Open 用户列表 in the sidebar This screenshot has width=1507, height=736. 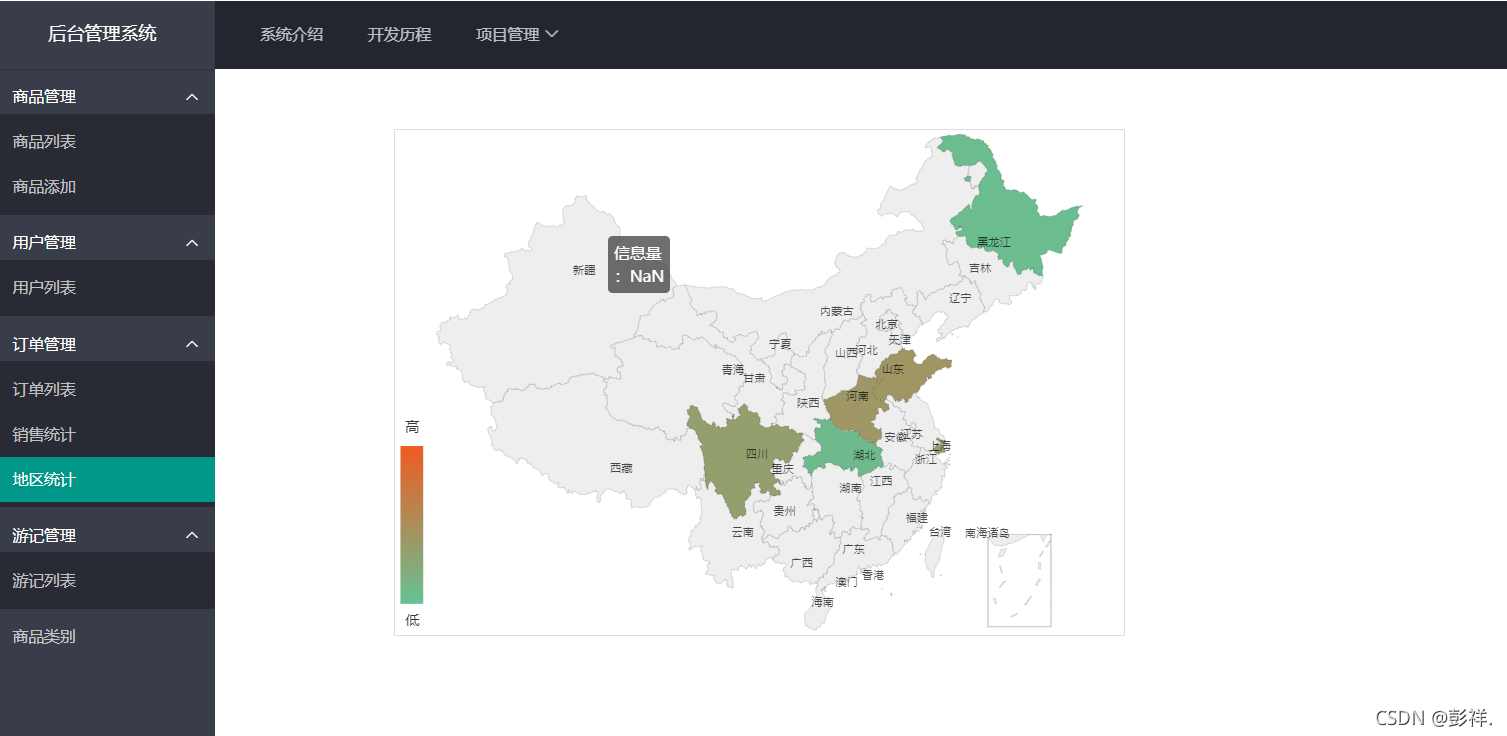pyautogui.click(x=107, y=288)
